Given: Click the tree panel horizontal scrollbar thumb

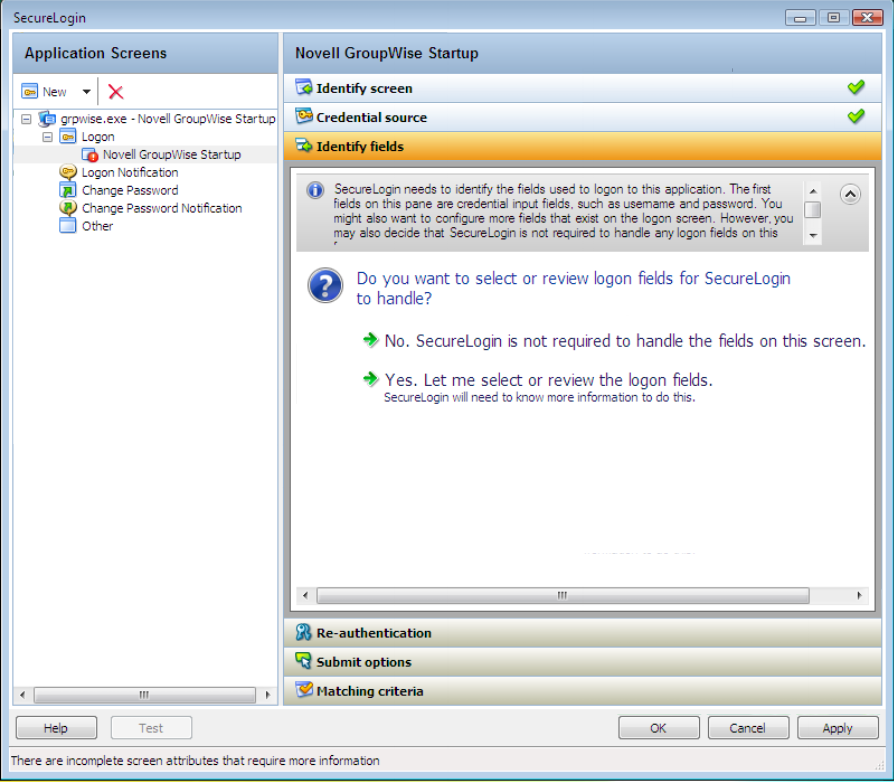Looking at the screenshot, I should [x=144, y=695].
